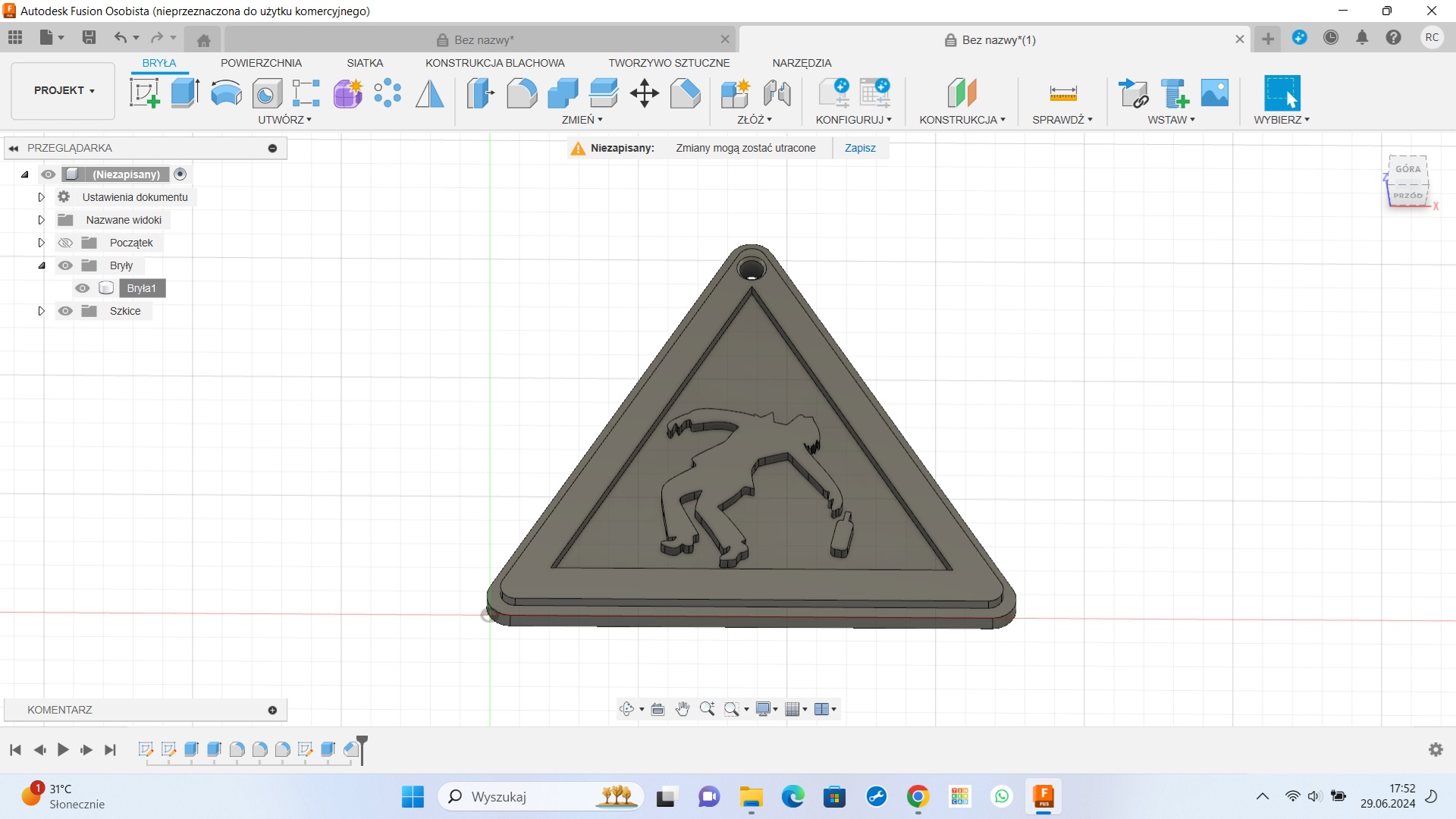Image resolution: width=1456 pixels, height=819 pixels.
Task: Toggle visibility of Bryła1 body
Action: 83,288
